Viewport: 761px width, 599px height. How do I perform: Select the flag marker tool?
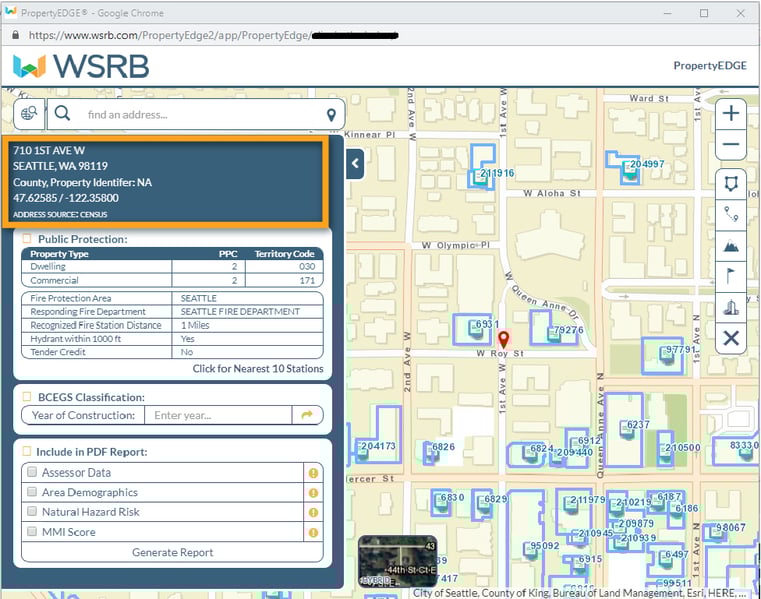tap(731, 276)
